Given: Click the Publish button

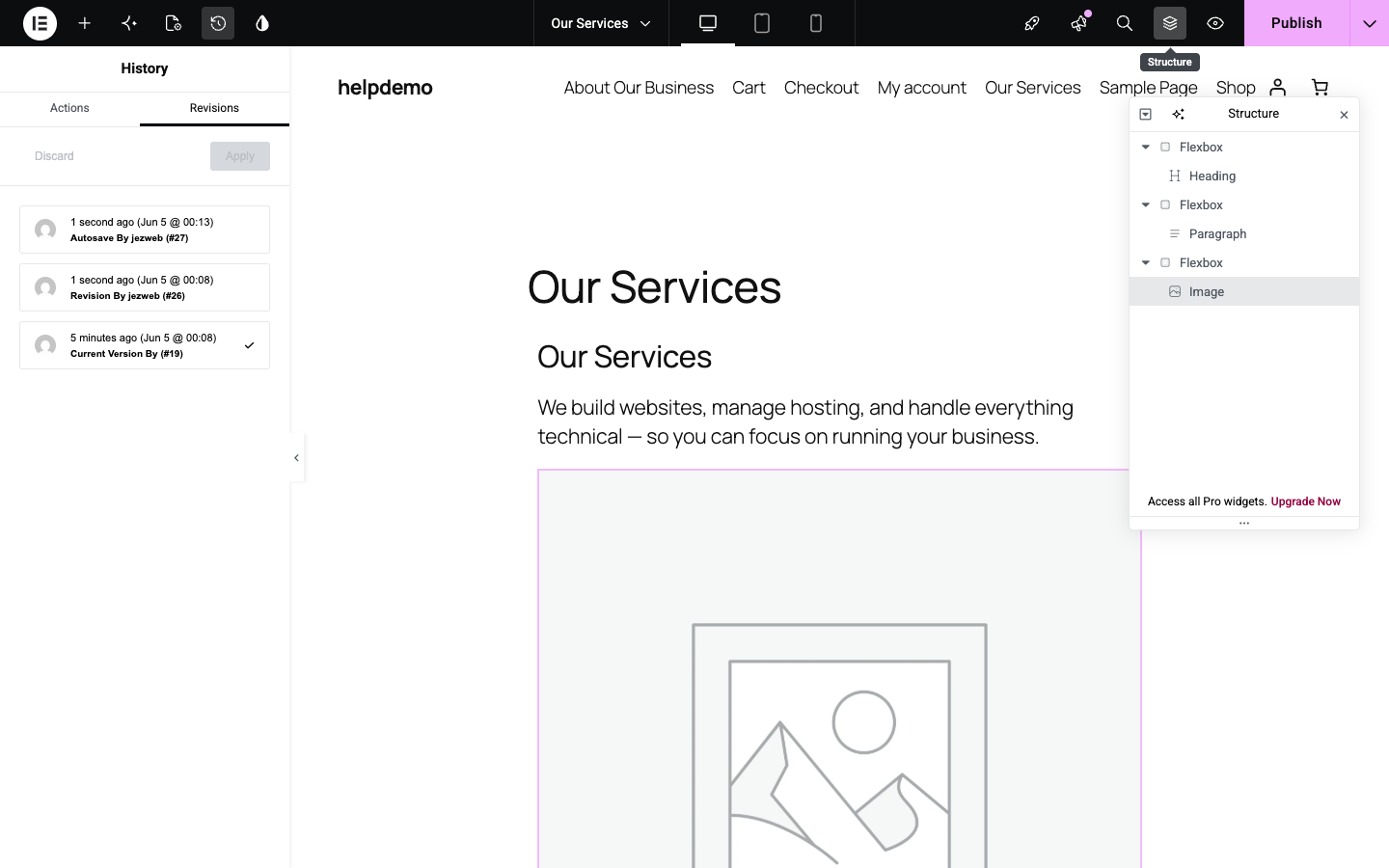Looking at the screenshot, I should pyautogui.click(x=1296, y=23).
